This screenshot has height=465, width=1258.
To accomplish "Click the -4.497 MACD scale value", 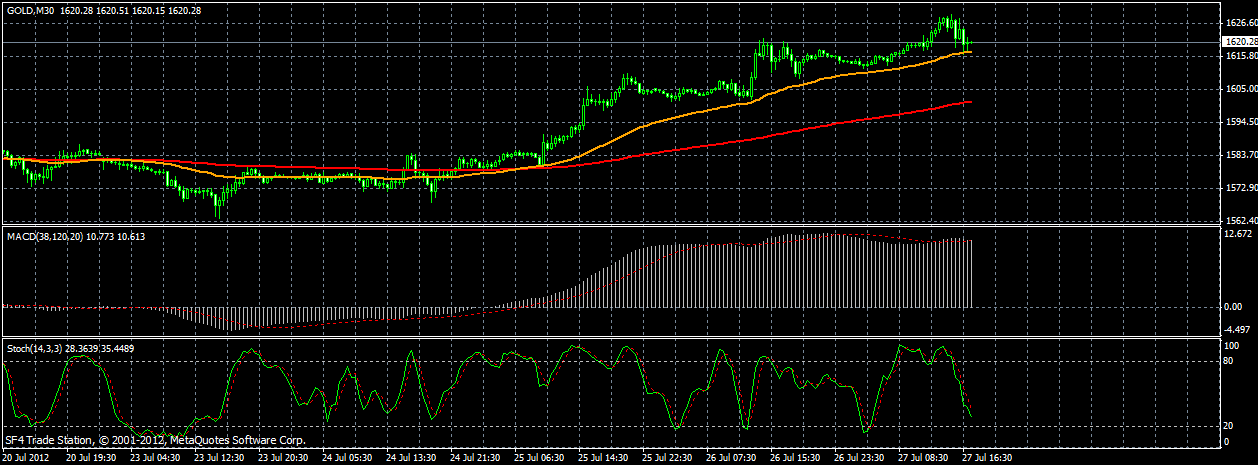I will (x=1238, y=330).
